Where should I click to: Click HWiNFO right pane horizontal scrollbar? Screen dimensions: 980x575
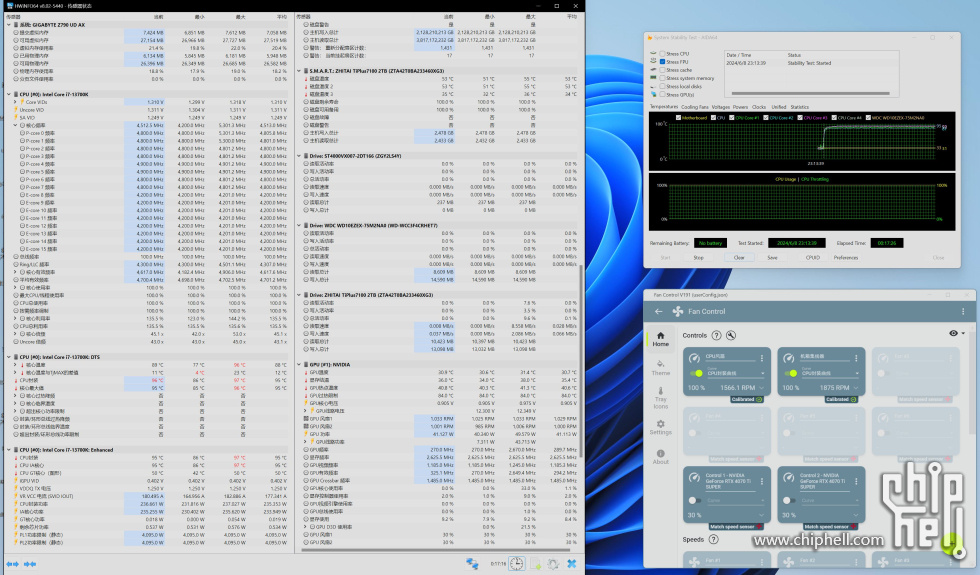pyautogui.click(x=438, y=551)
